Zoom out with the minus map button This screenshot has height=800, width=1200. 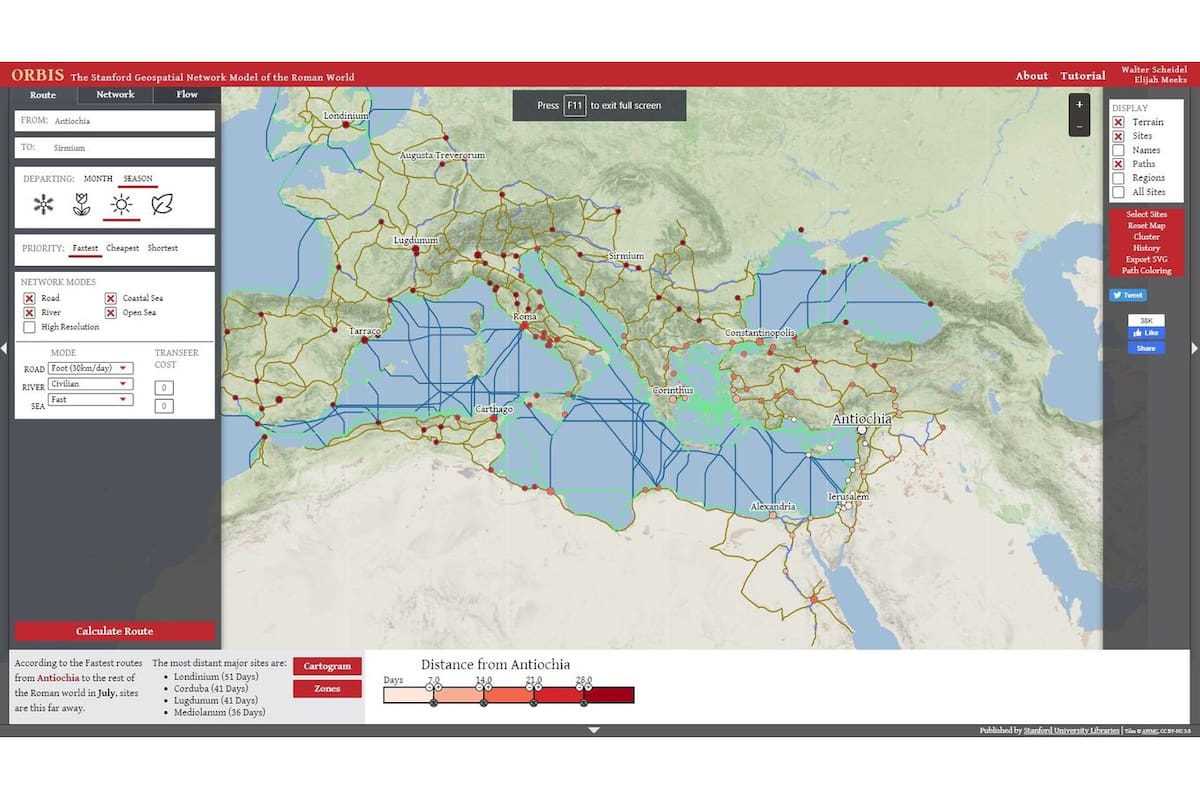1079,125
